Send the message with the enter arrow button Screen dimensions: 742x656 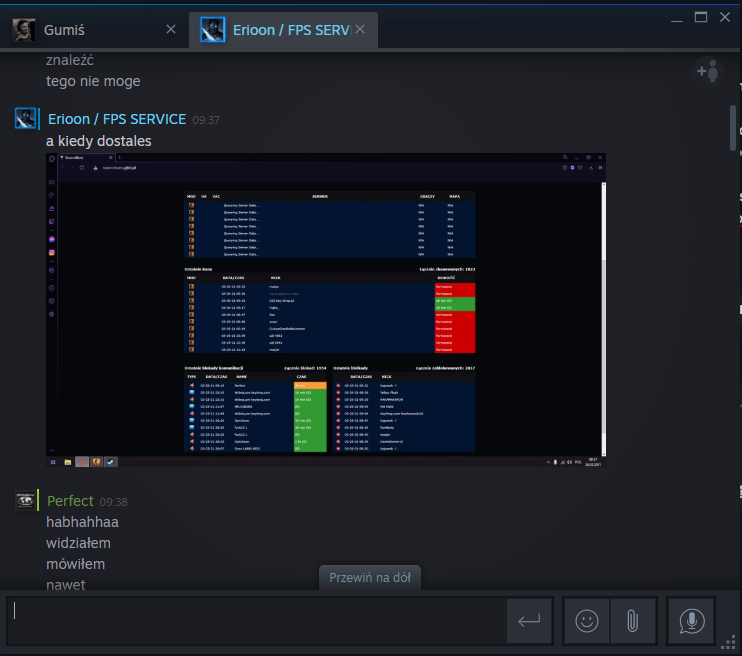pos(529,621)
